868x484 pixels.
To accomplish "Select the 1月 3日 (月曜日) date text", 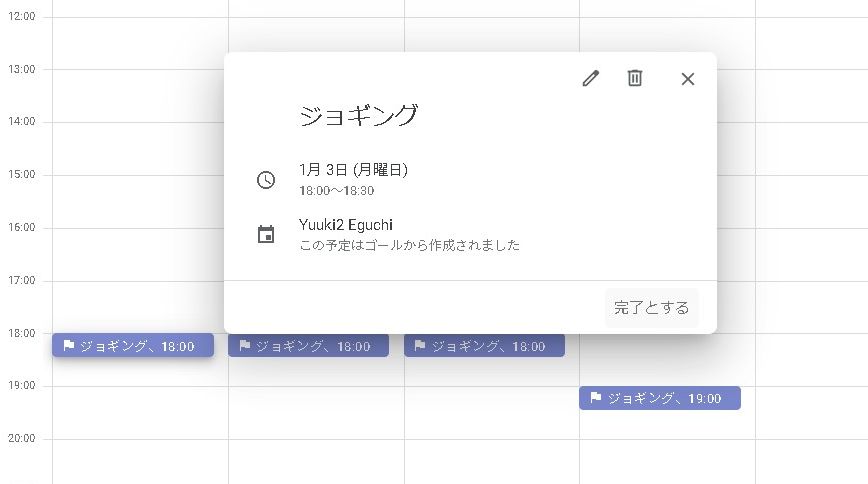I will (353, 170).
